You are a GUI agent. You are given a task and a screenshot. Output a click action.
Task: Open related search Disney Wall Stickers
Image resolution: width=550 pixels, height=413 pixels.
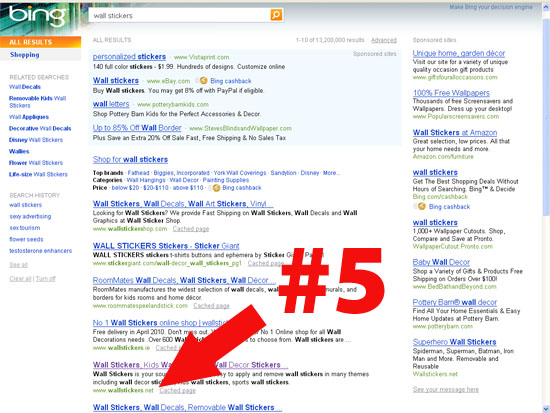tap(36, 140)
